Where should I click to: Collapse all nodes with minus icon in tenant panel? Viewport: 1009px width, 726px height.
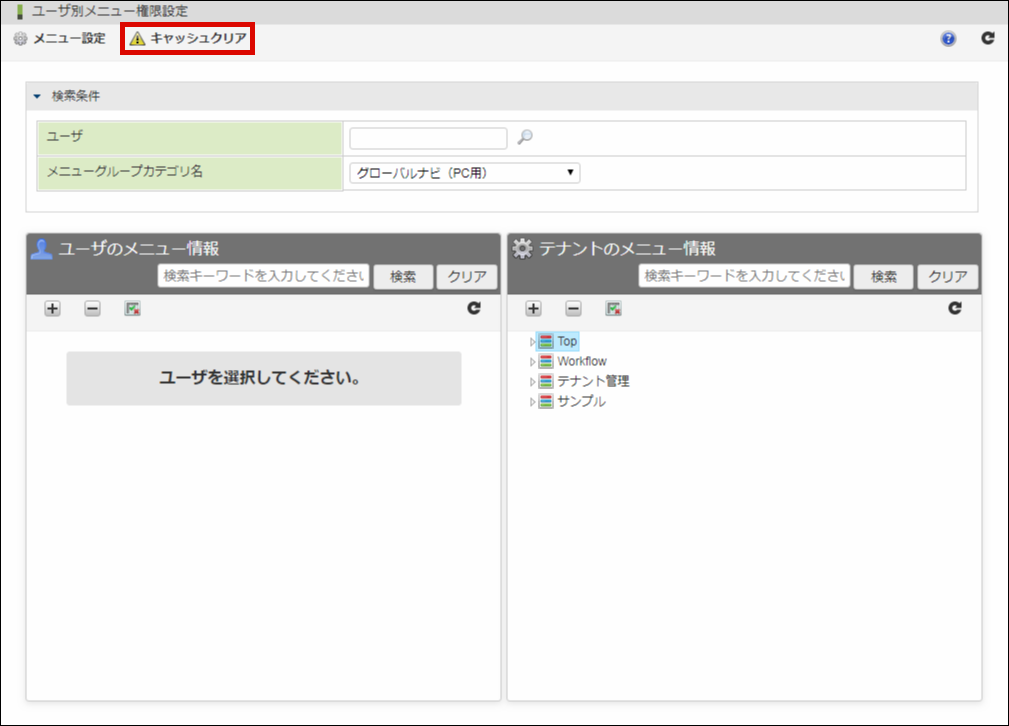tap(571, 309)
